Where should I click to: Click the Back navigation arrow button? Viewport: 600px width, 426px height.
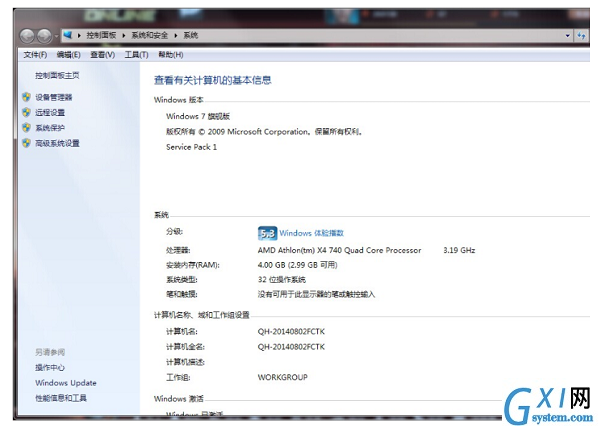point(27,36)
